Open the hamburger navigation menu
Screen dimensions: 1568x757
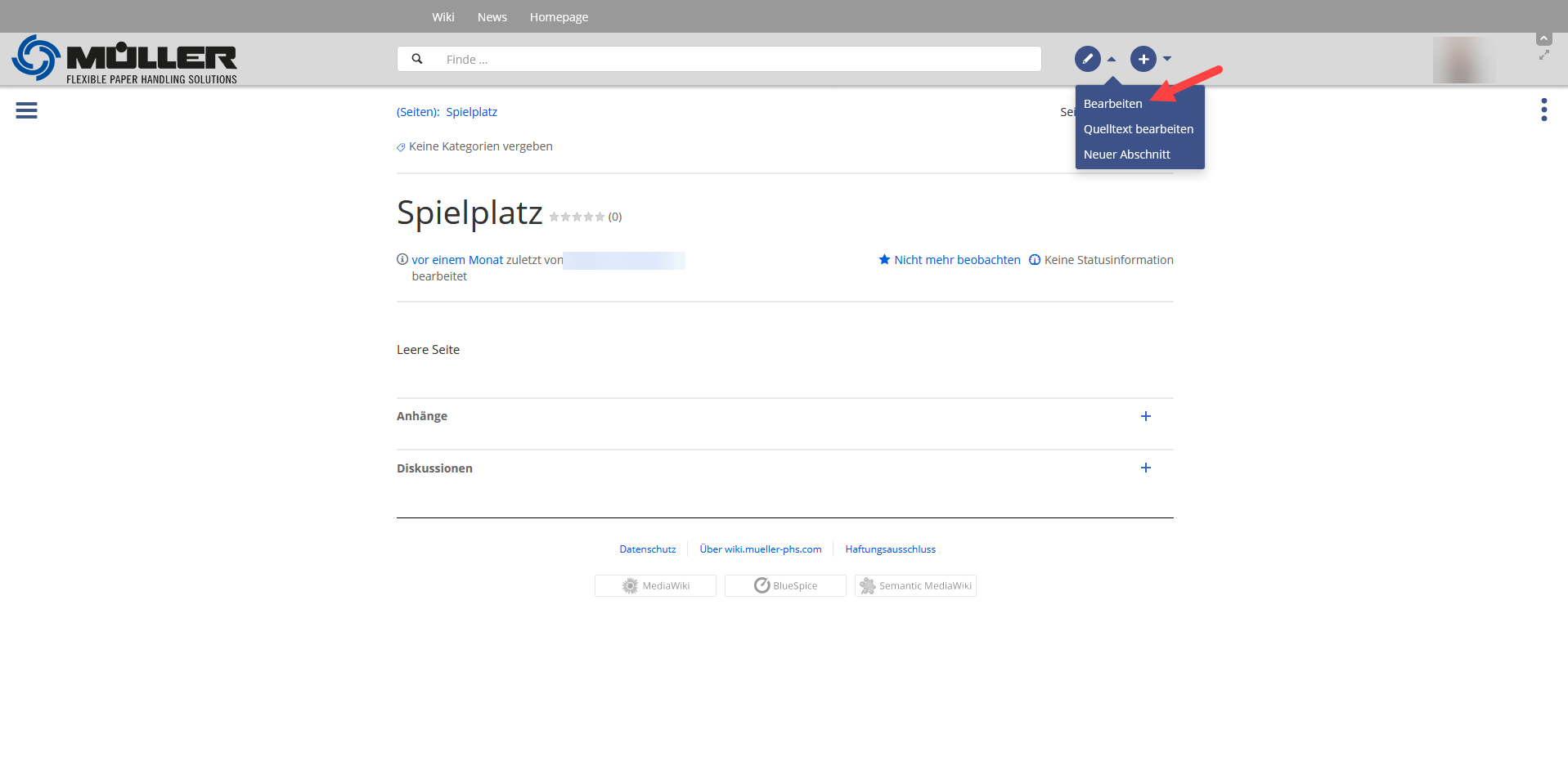pos(26,110)
